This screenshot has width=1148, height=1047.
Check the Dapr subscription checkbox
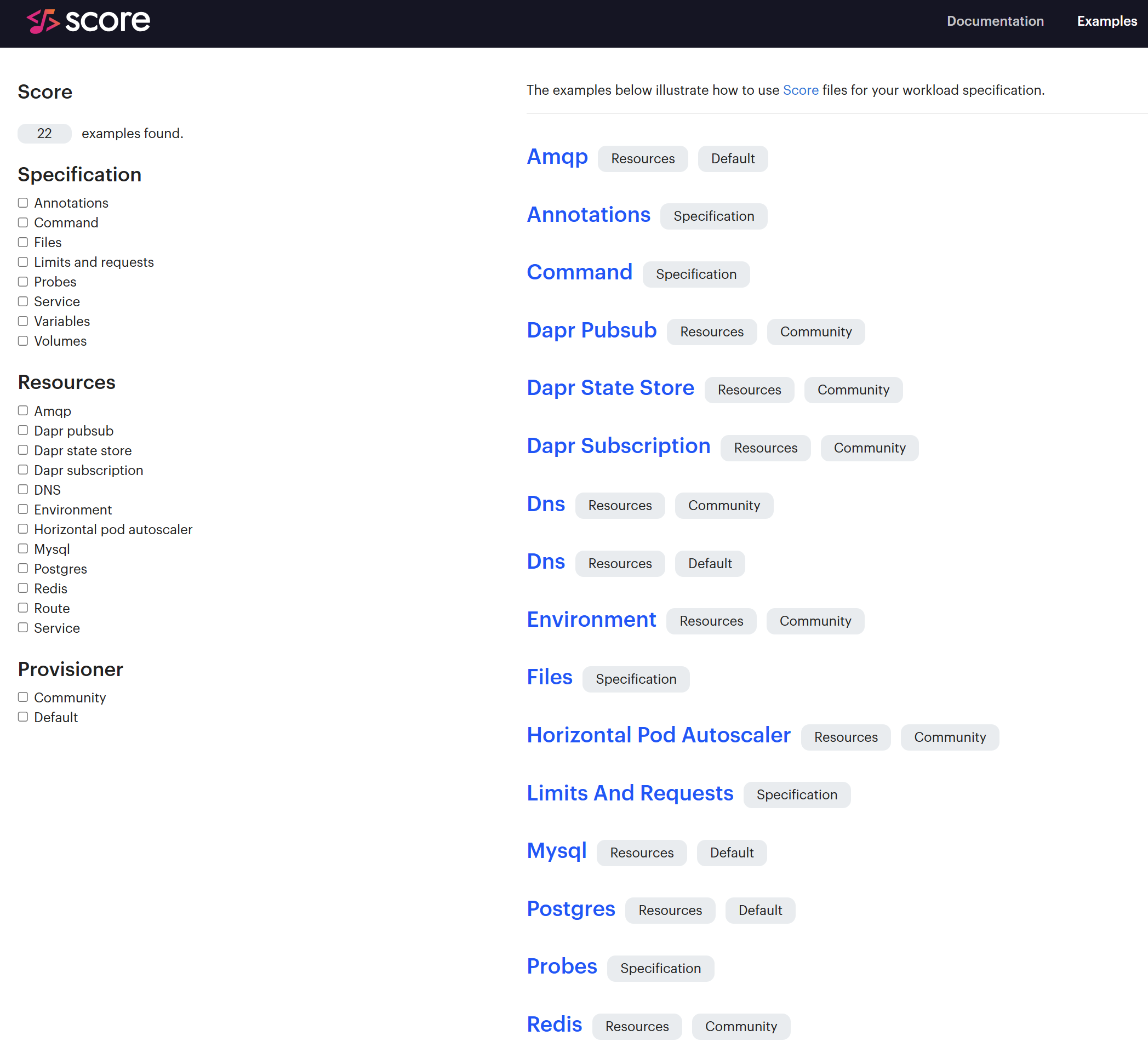pyautogui.click(x=23, y=470)
